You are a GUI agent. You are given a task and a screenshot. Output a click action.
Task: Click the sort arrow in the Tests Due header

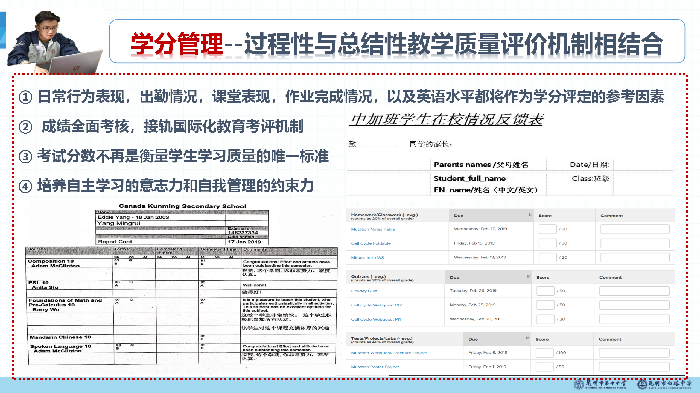[527, 339]
